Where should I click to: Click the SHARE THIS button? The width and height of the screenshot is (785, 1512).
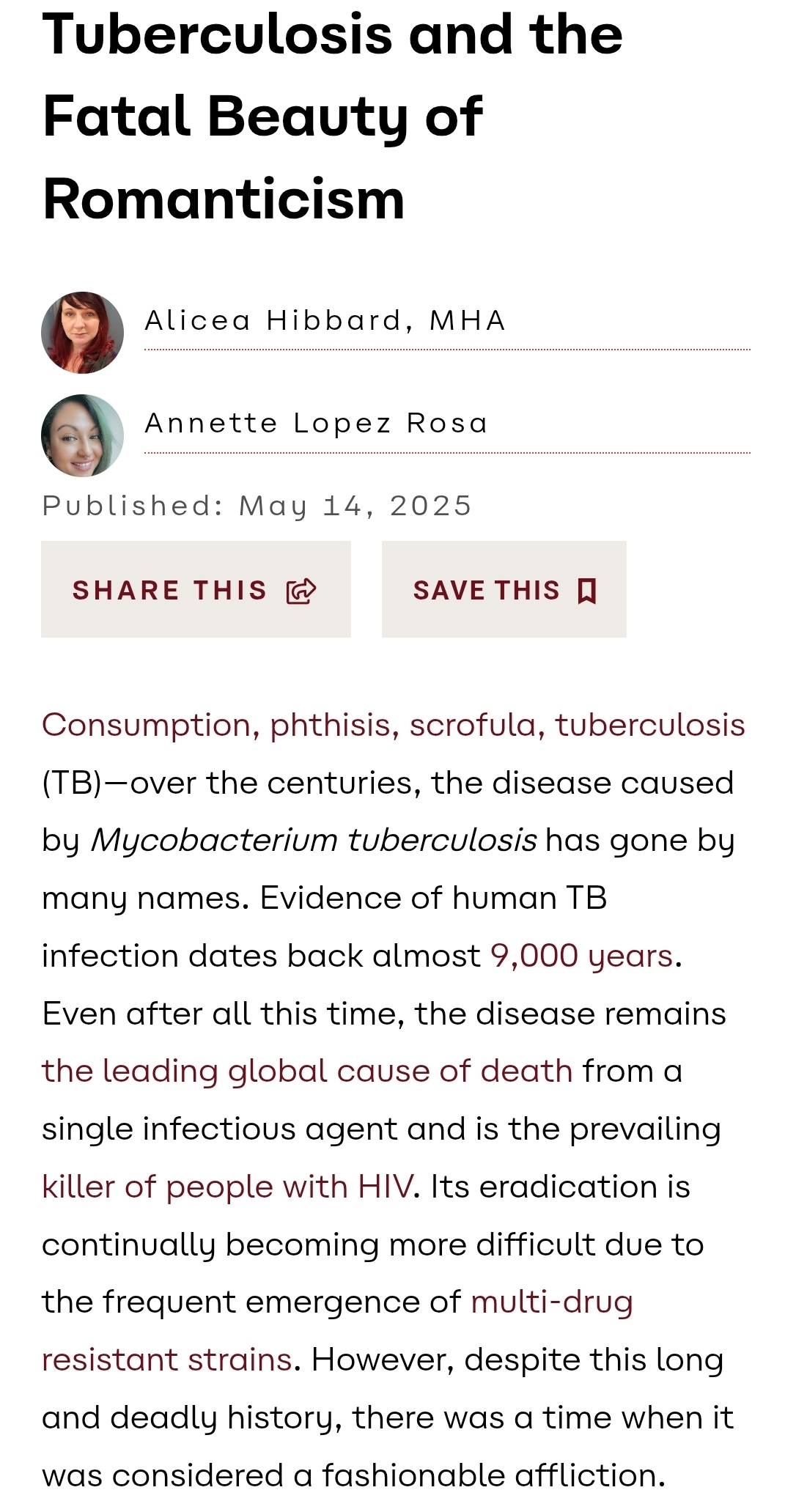click(196, 589)
